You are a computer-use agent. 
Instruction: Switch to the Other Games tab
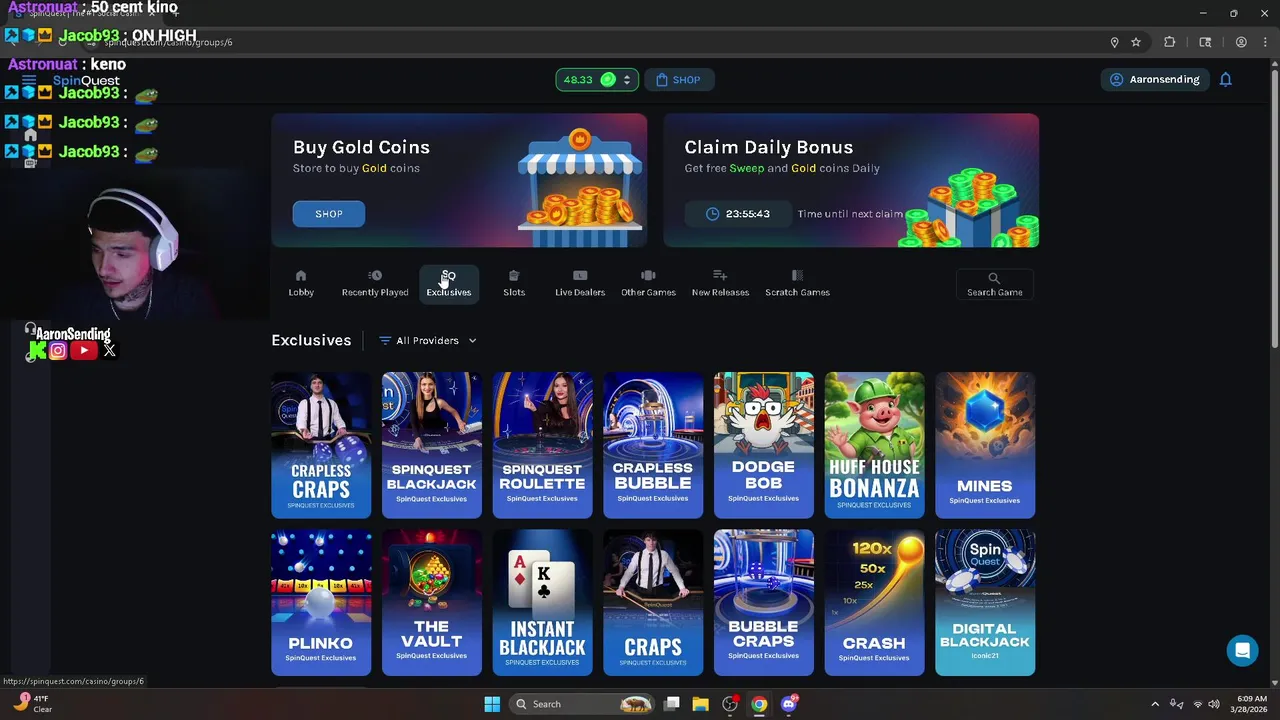pos(648,283)
